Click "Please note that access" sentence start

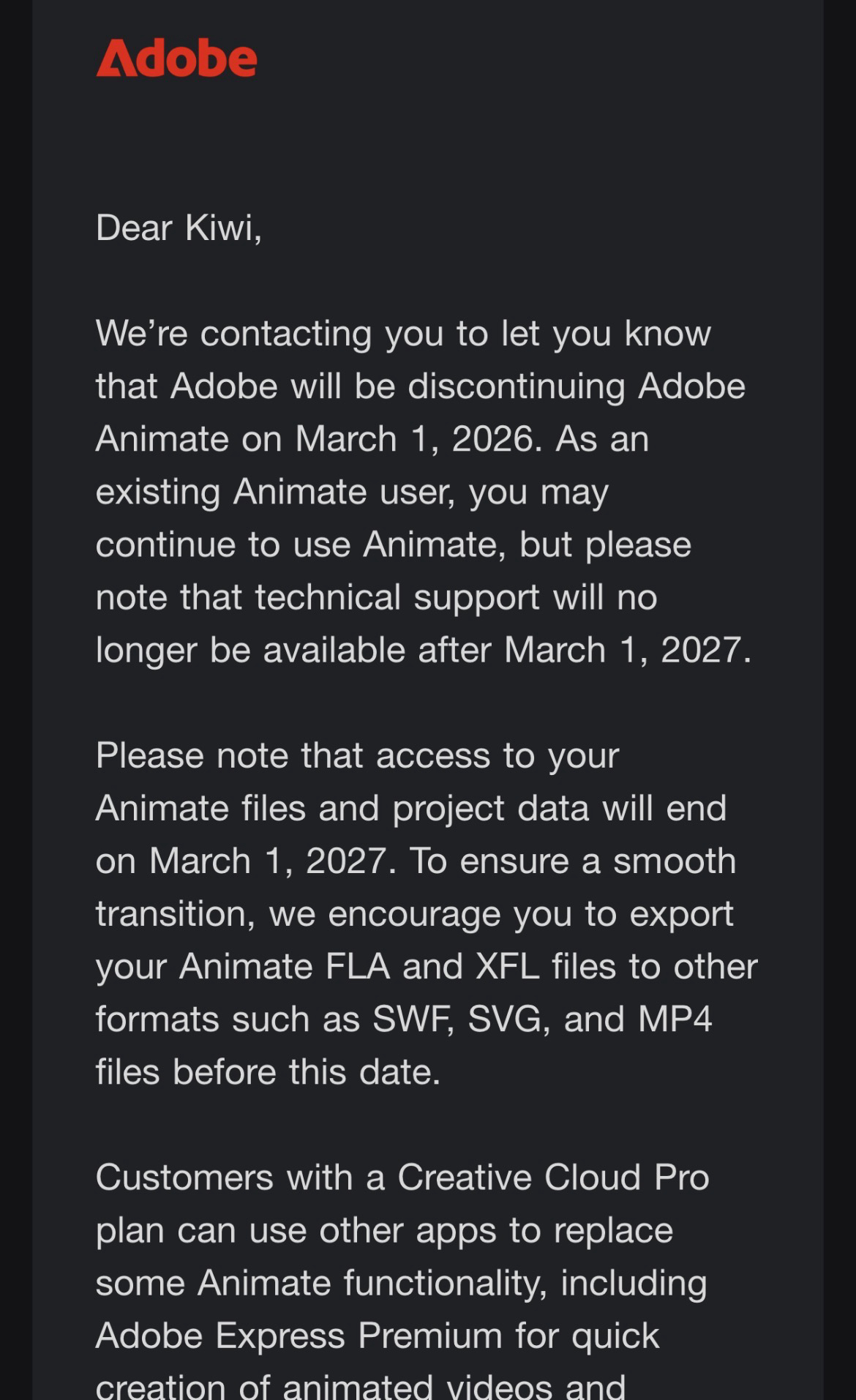click(x=293, y=755)
